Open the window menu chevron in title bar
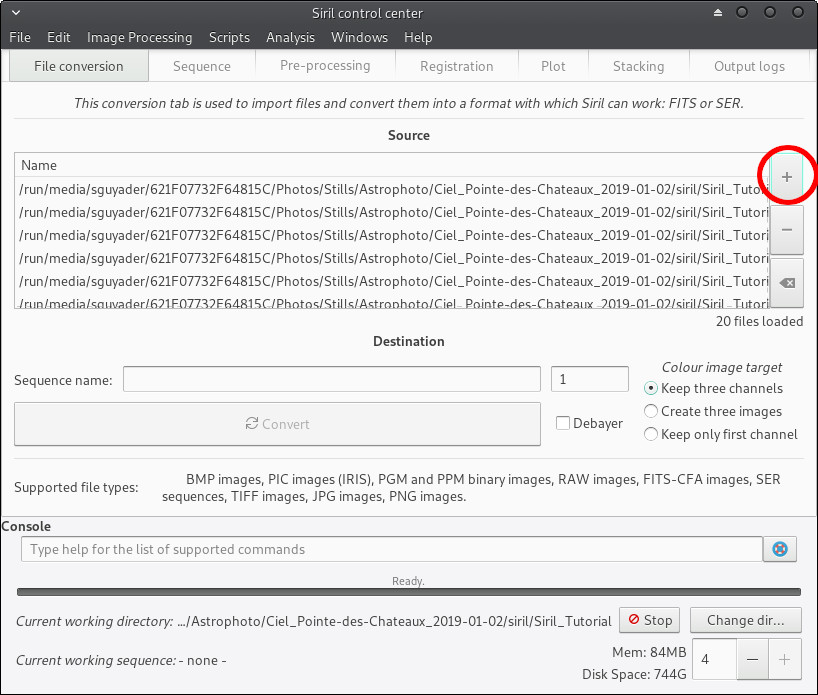Viewport: 818px width, 695px height. 16,13
